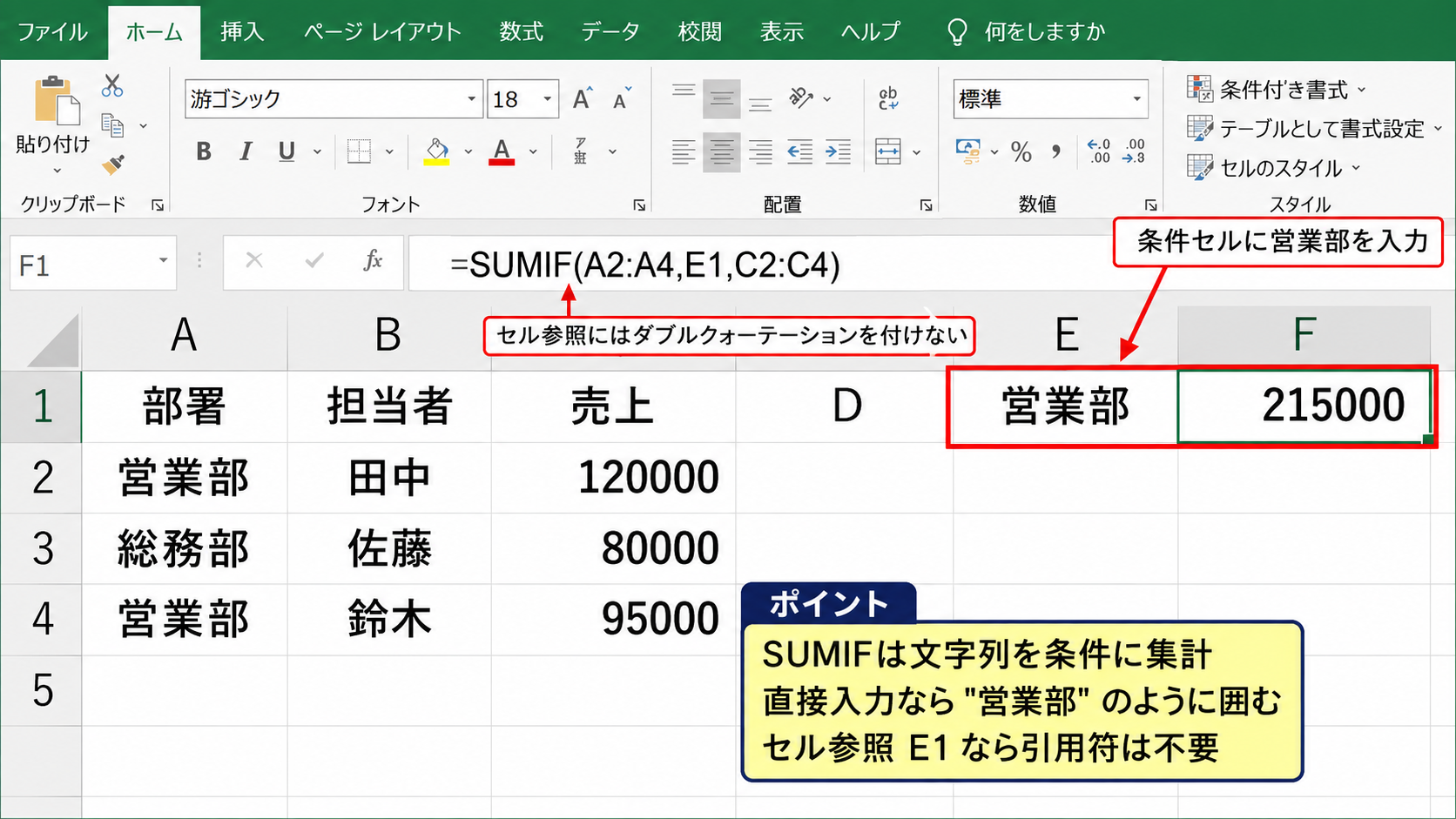
Task: Click the Increase Decimal icon
Action: 1099,151
